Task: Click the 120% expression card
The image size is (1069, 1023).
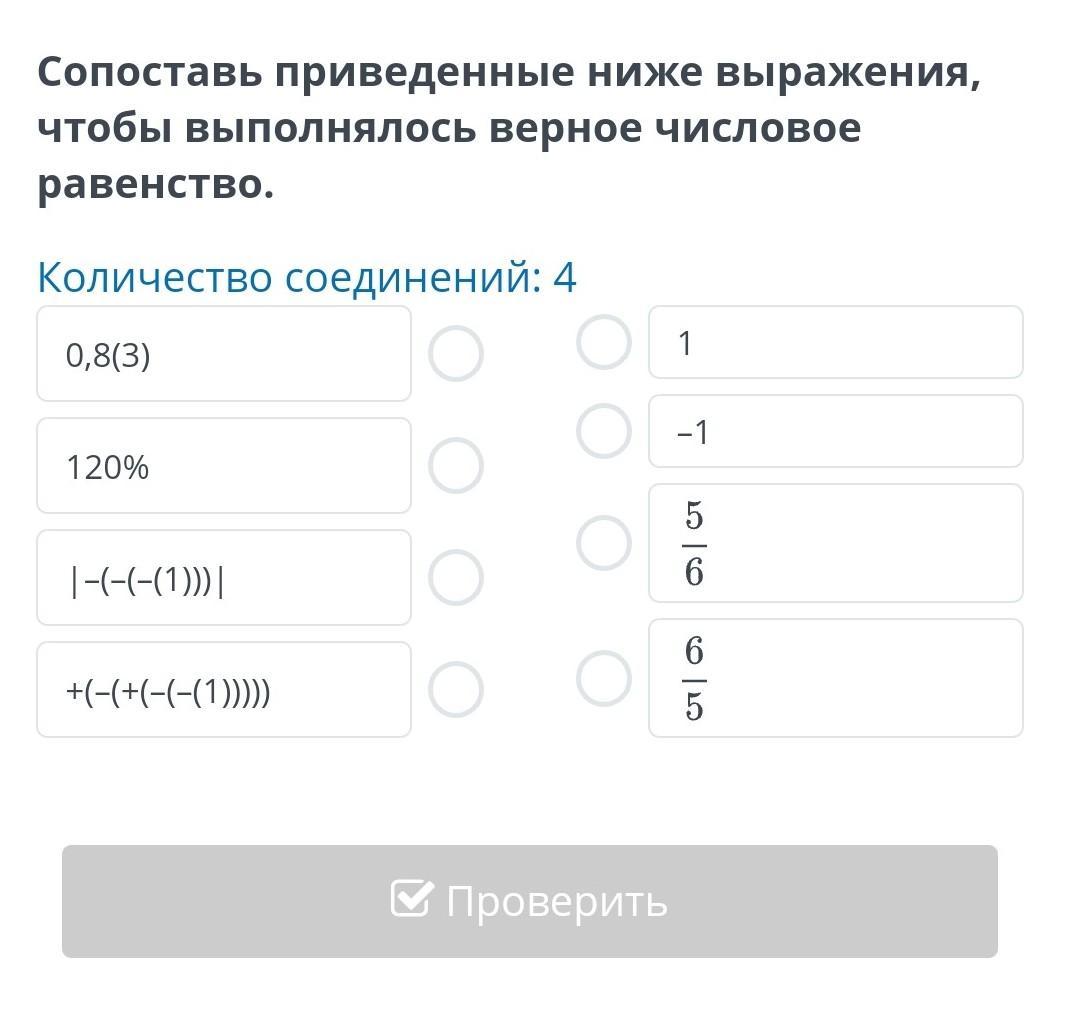Action: coord(224,466)
